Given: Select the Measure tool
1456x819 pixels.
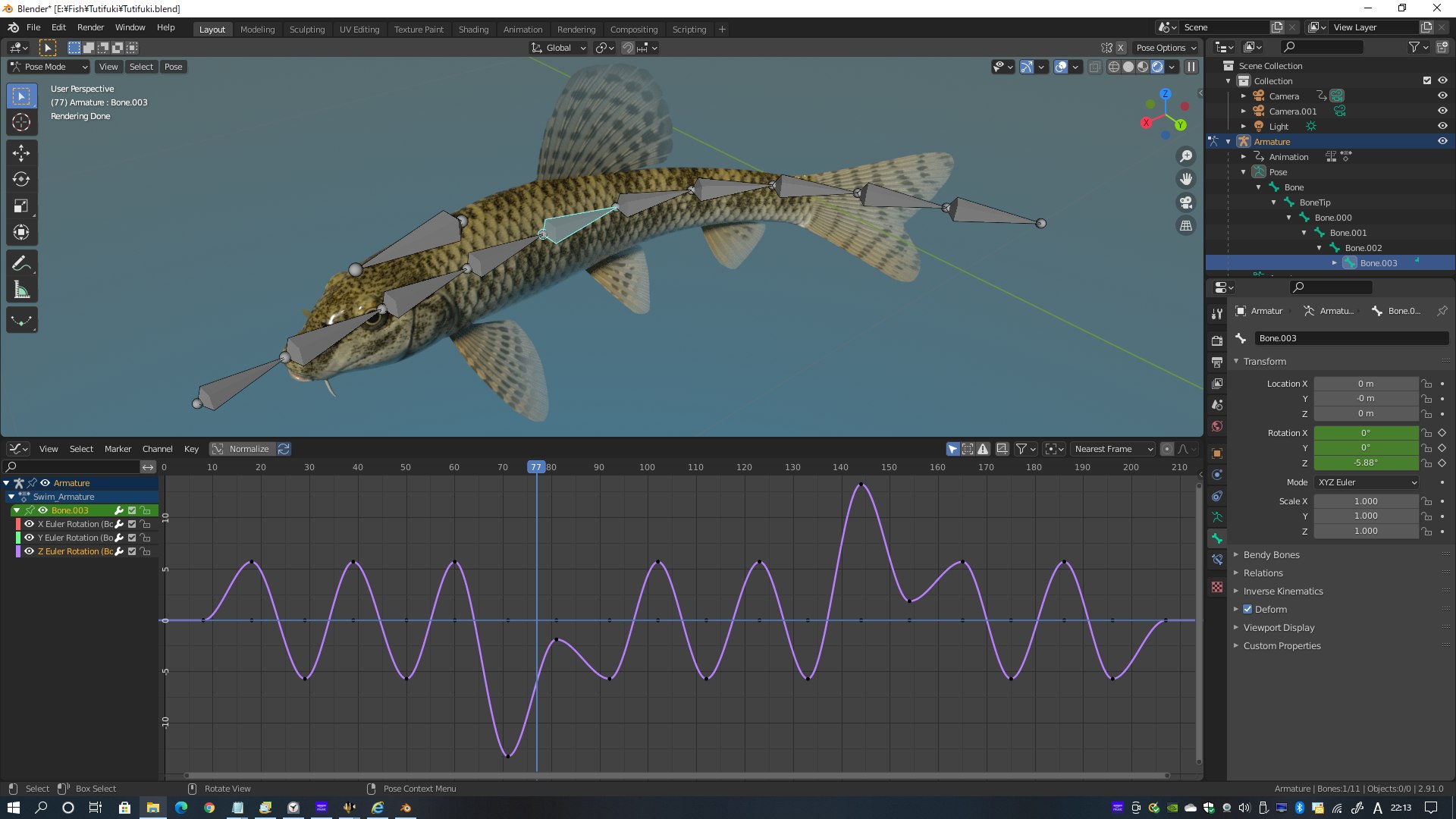Looking at the screenshot, I should [21, 290].
